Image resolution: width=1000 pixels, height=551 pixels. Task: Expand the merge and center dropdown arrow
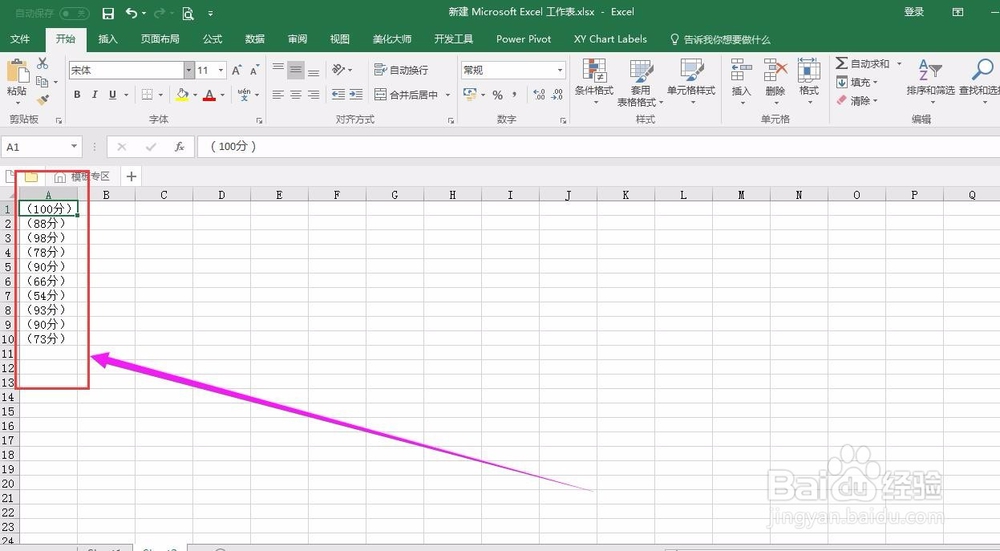(448, 94)
